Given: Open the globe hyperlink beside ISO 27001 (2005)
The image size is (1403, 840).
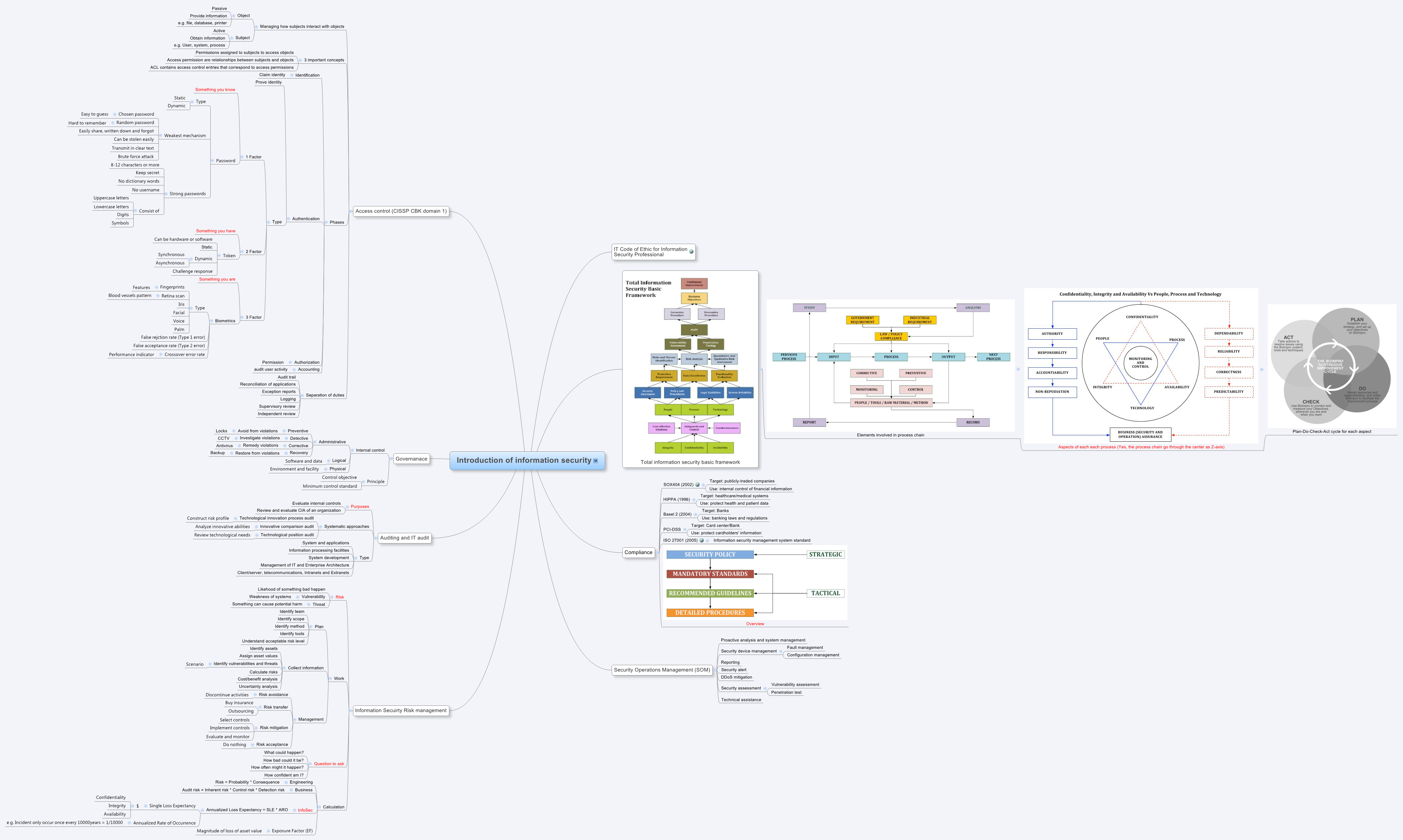Looking at the screenshot, I should click(x=701, y=541).
